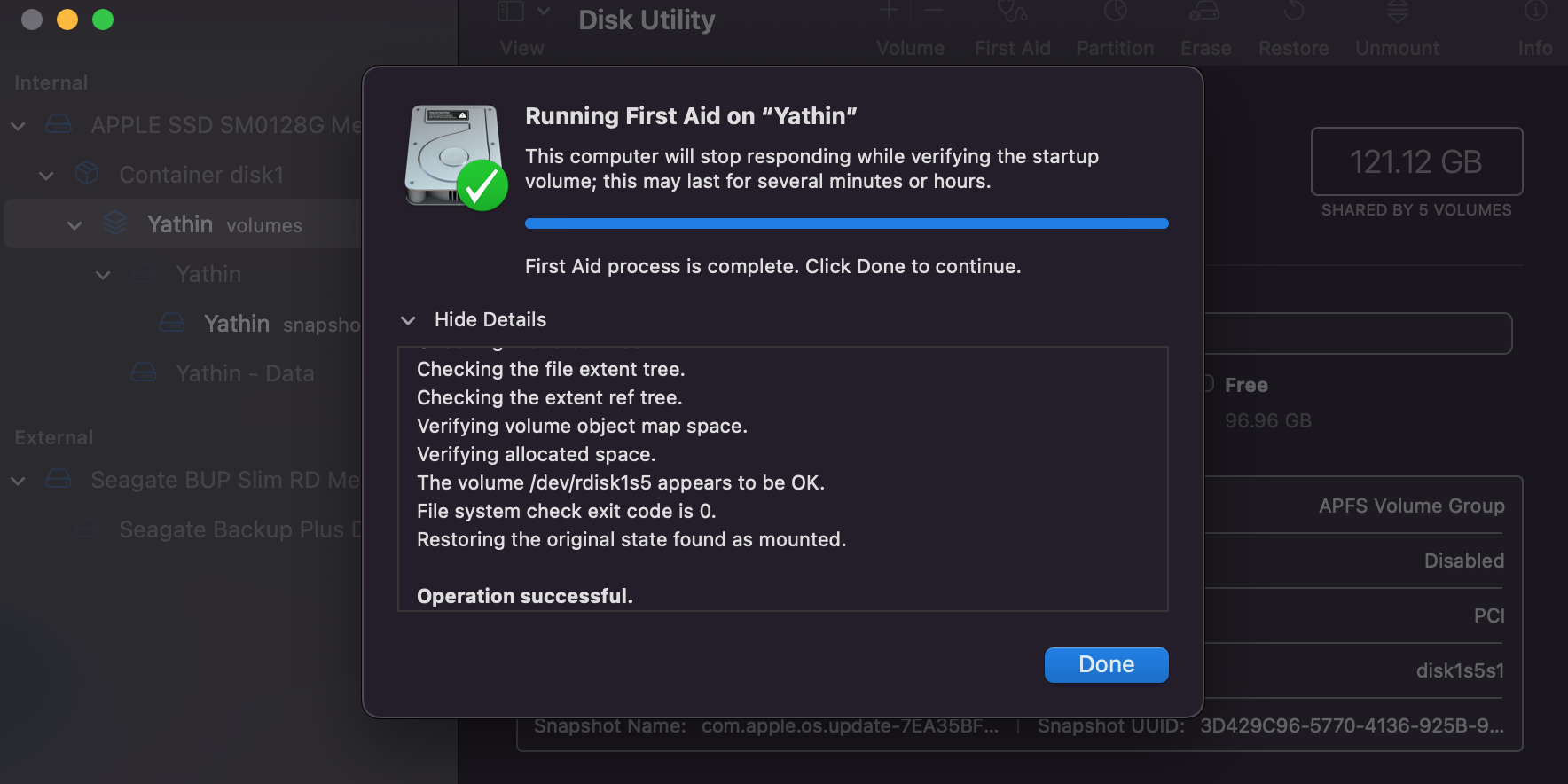Collapse the APPLE SSD SM0128G tree item
The height and width of the screenshot is (784, 1568).
coord(18,126)
